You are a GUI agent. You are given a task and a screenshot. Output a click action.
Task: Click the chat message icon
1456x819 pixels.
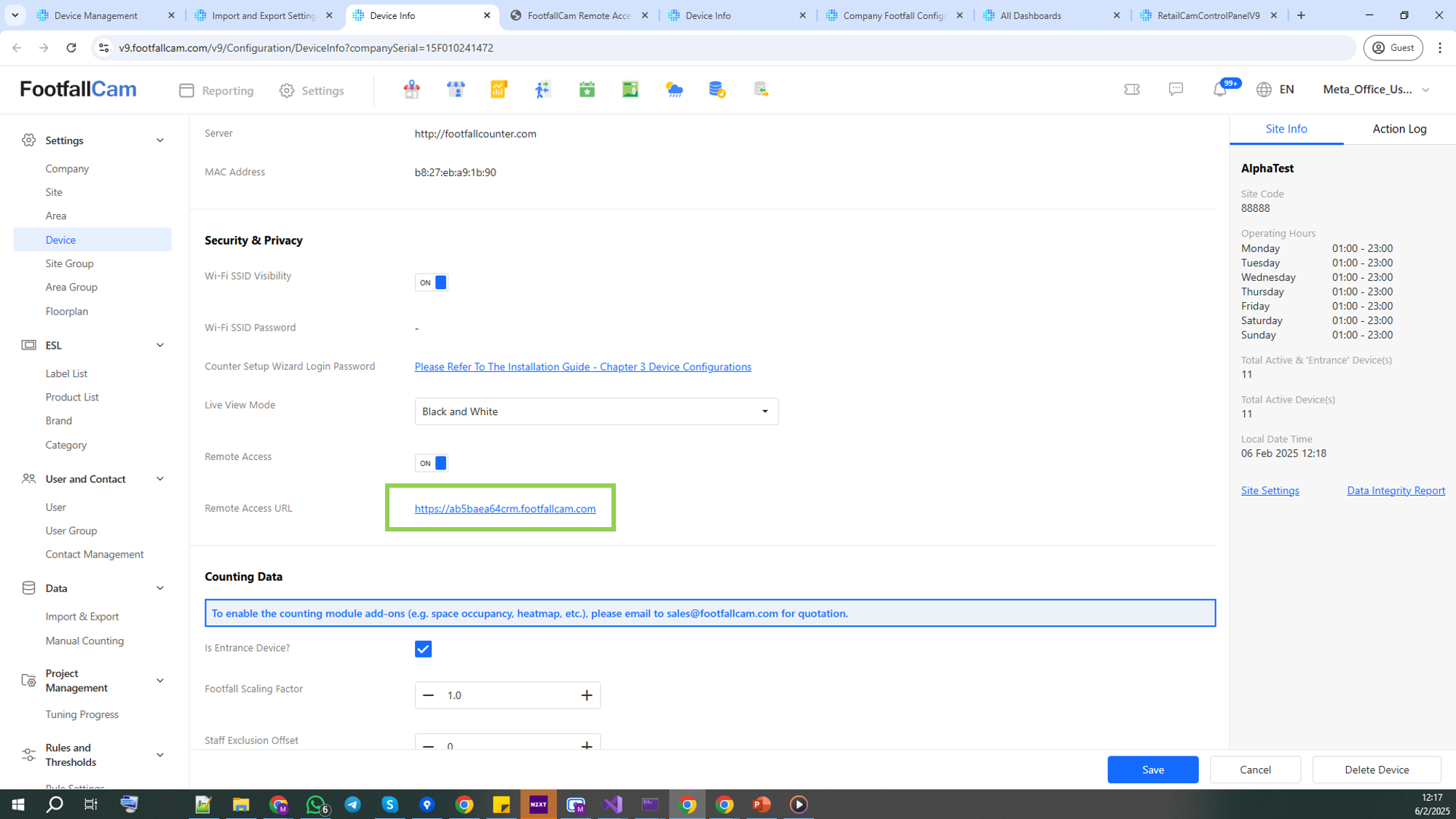(1176, 90)
